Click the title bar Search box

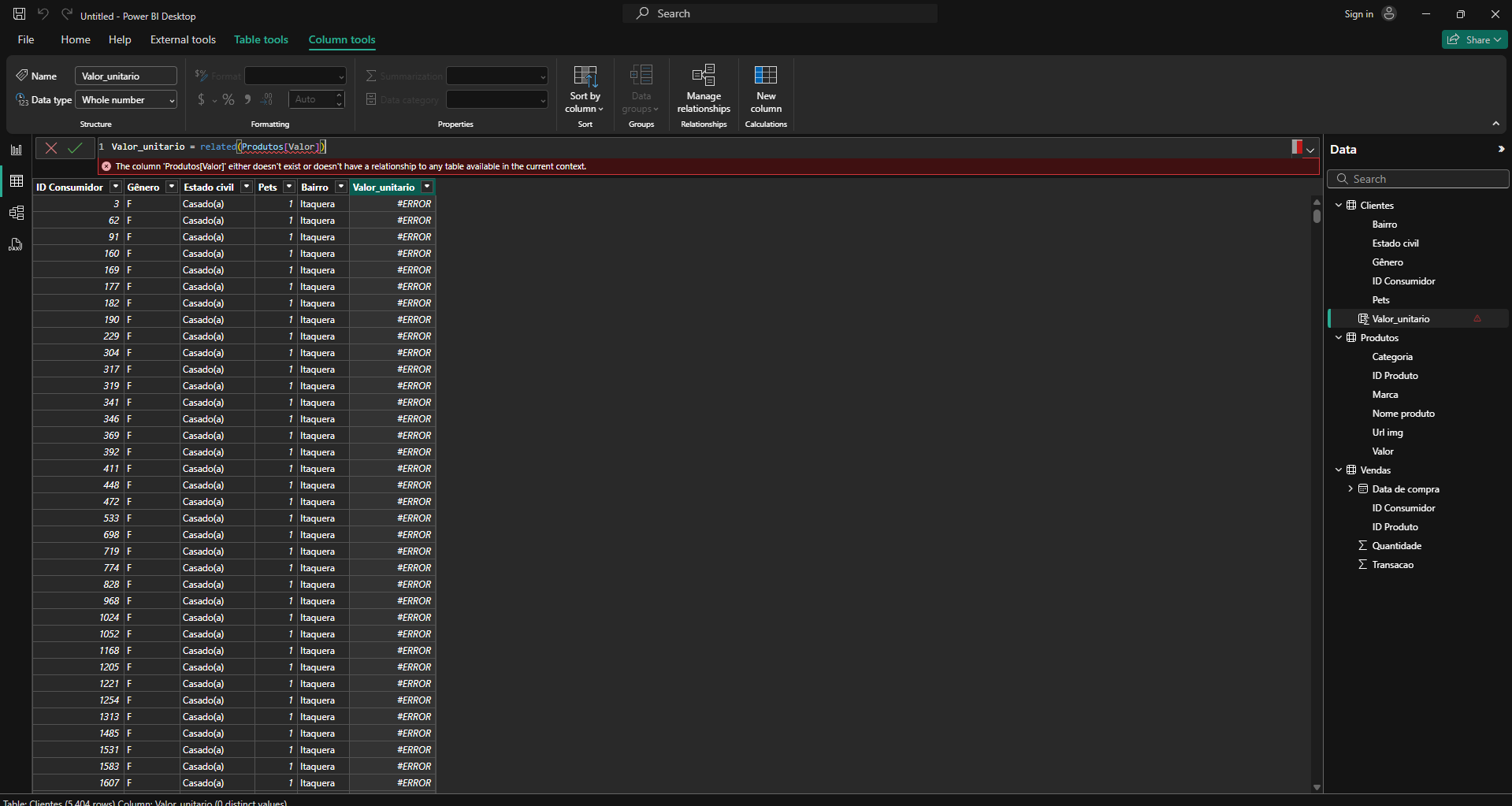point(780,13)
